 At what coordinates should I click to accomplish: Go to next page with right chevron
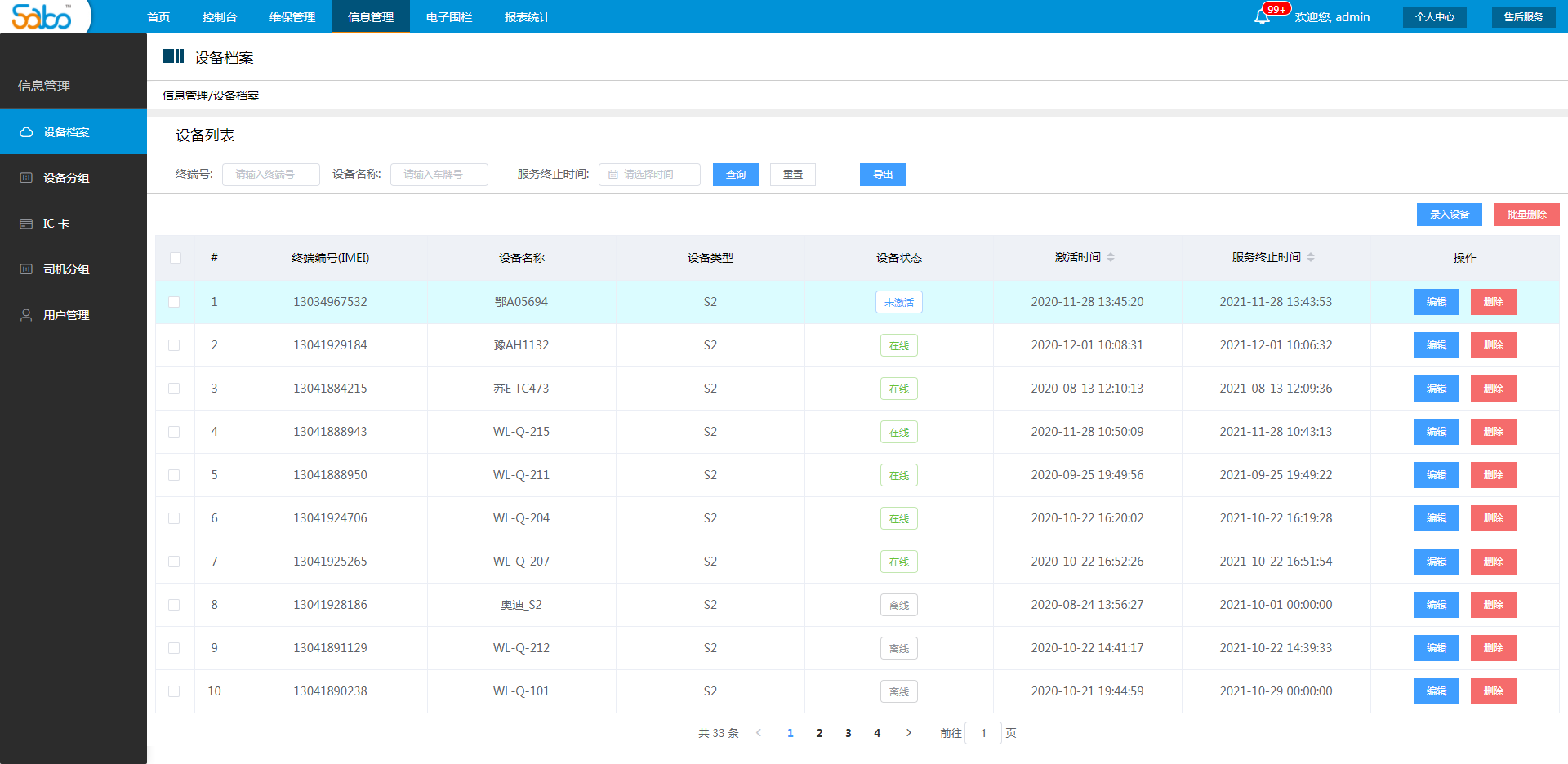click(x=908, y=733)
